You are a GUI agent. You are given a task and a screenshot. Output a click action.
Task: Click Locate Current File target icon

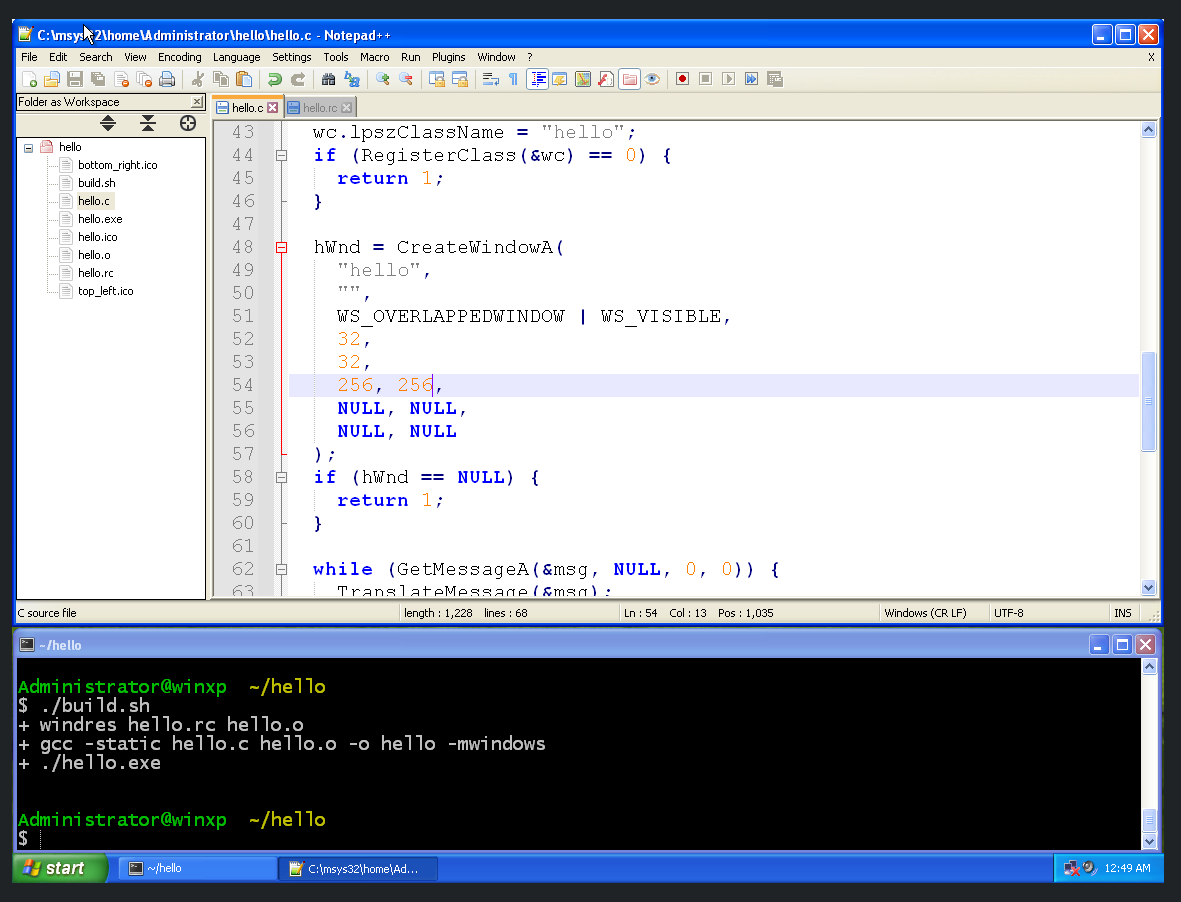tap(188, 123)
